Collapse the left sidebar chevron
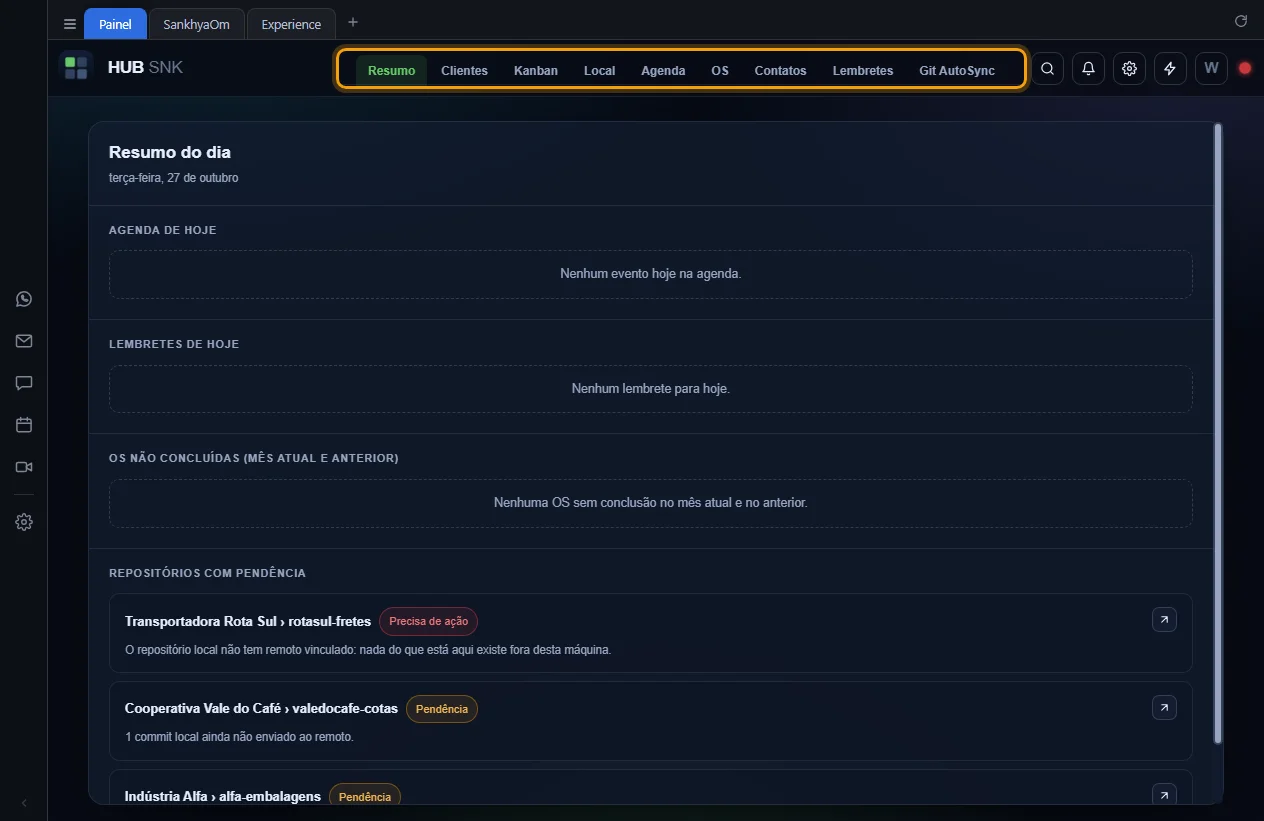The height and width of the screenshot is (821, 1264). (x=24, y=803)
